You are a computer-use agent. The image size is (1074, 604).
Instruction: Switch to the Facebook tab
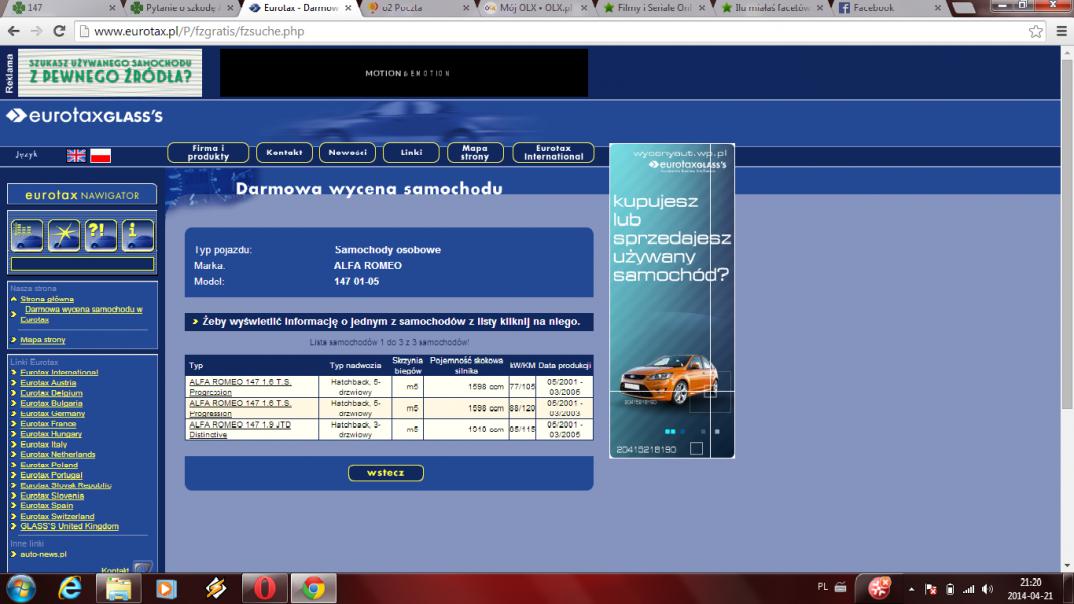888,8
